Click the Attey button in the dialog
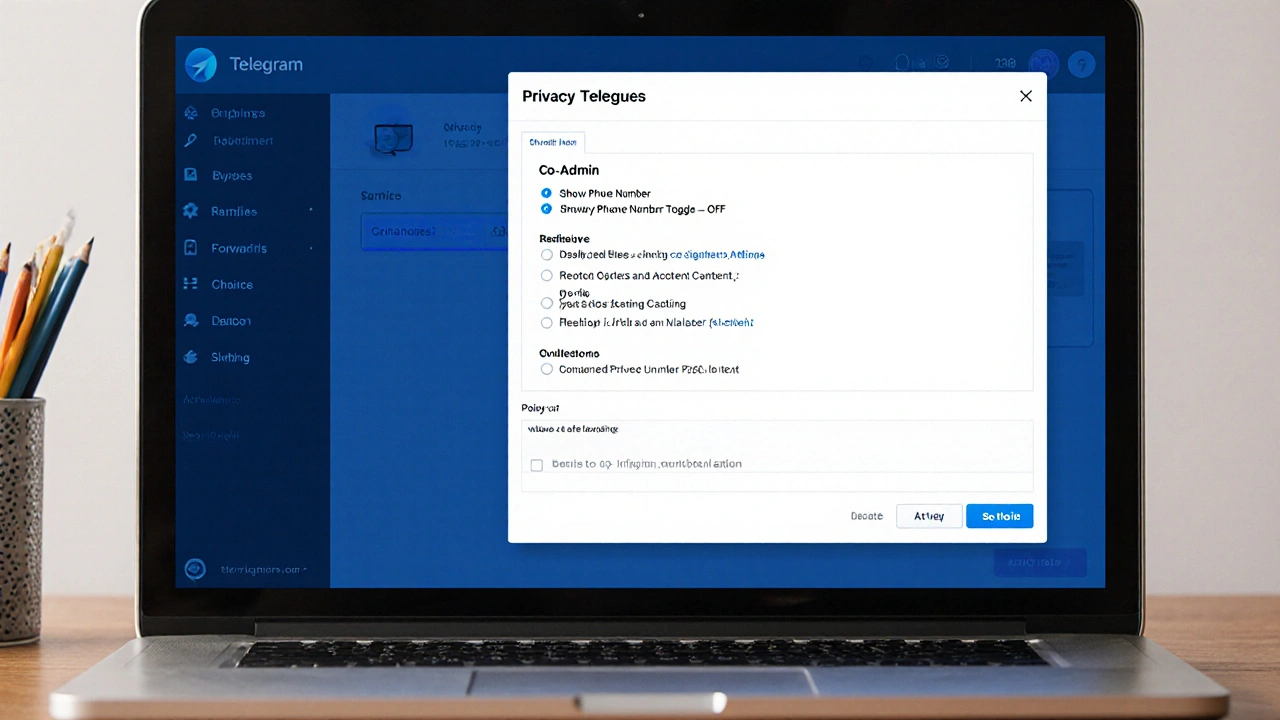Image resolution: width=1280 pixels, height=720 pixels. (928, 516)
